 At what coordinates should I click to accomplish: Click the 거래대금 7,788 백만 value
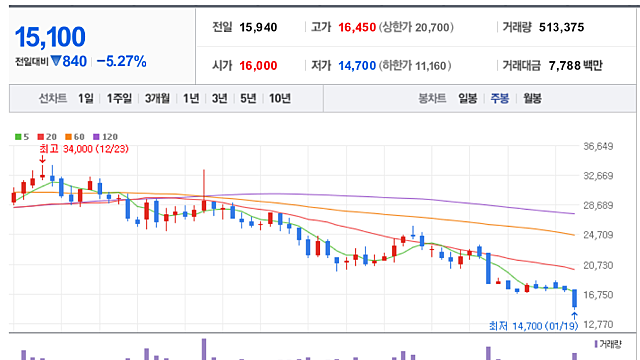click(575, 65)
